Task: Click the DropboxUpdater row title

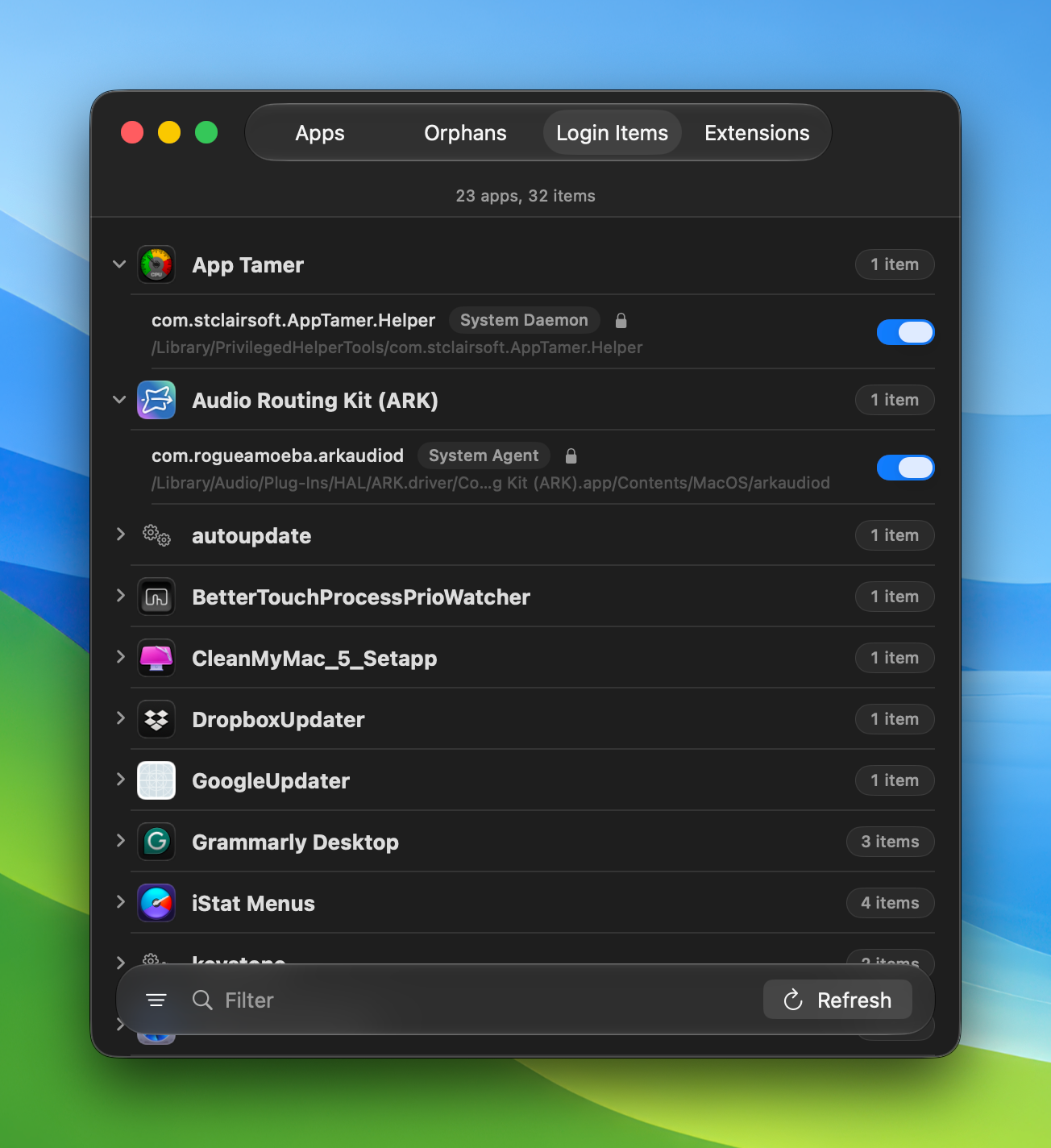Action: coord(278,720)
